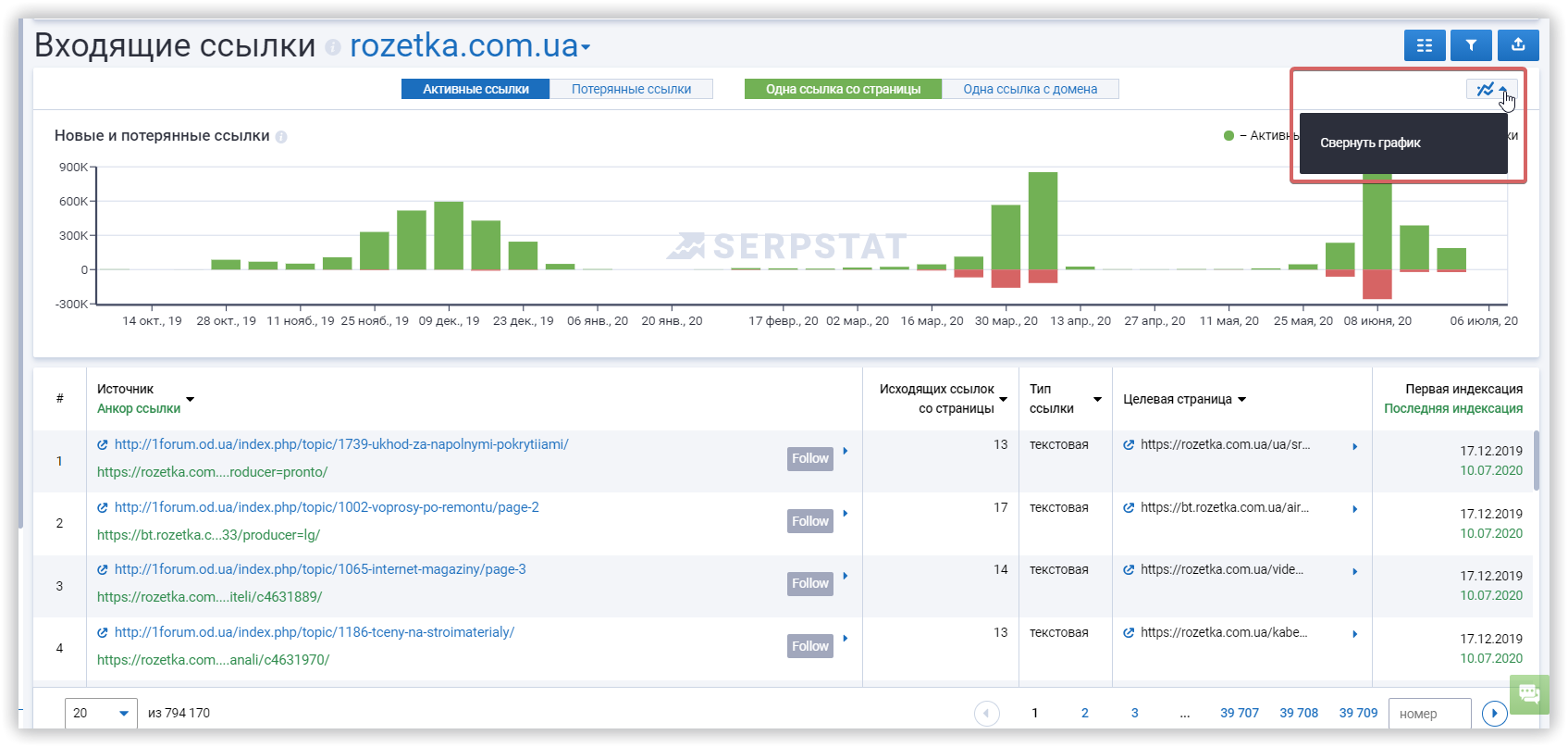Collapse the chart using the graph icon

(x=1491, y=89)
